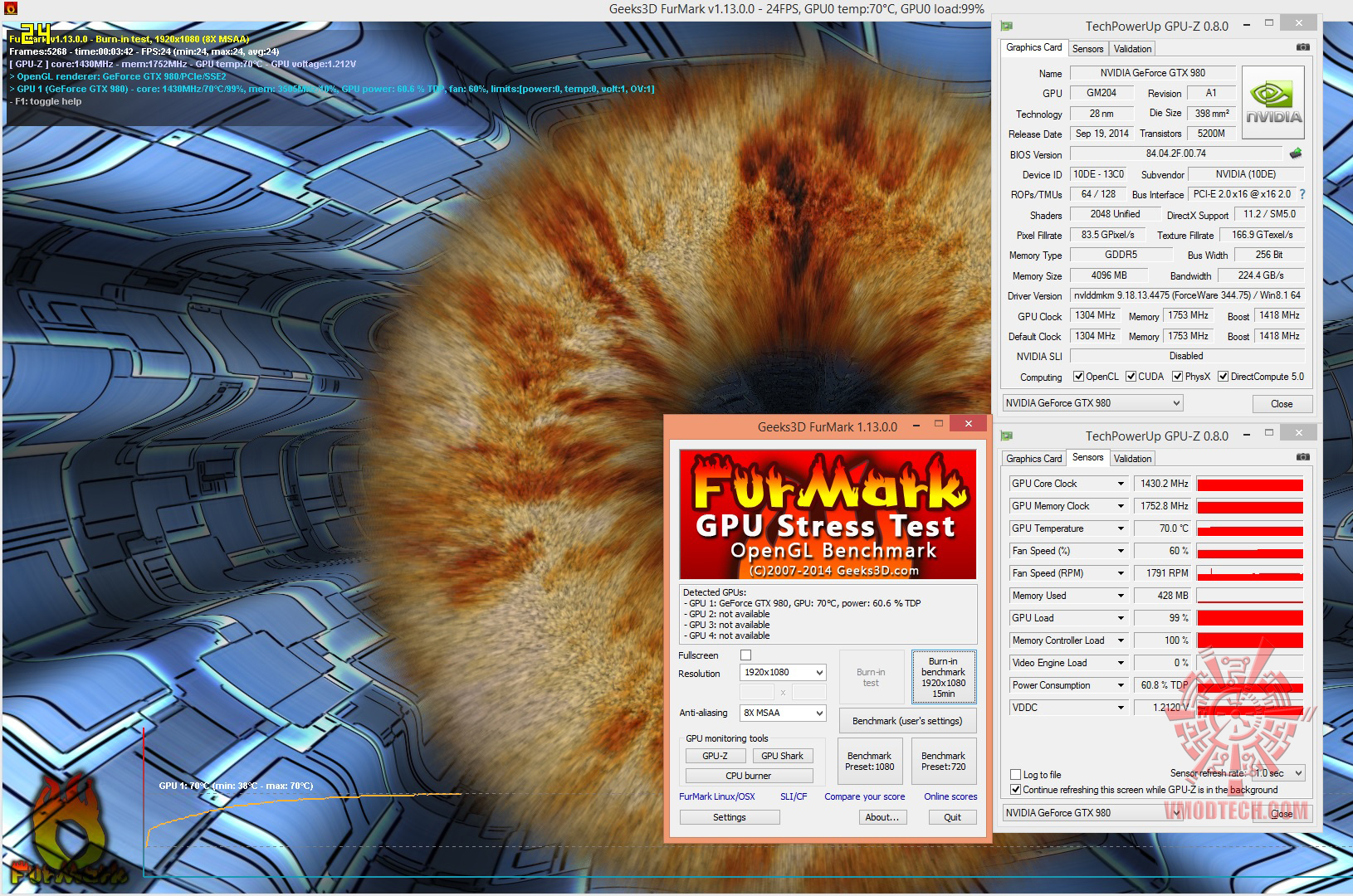Minimize the FurMark 1.13.0.0 dialog
Viewport: 1353px width, 896px height.
pyautogui.click(x=916, y=426)
